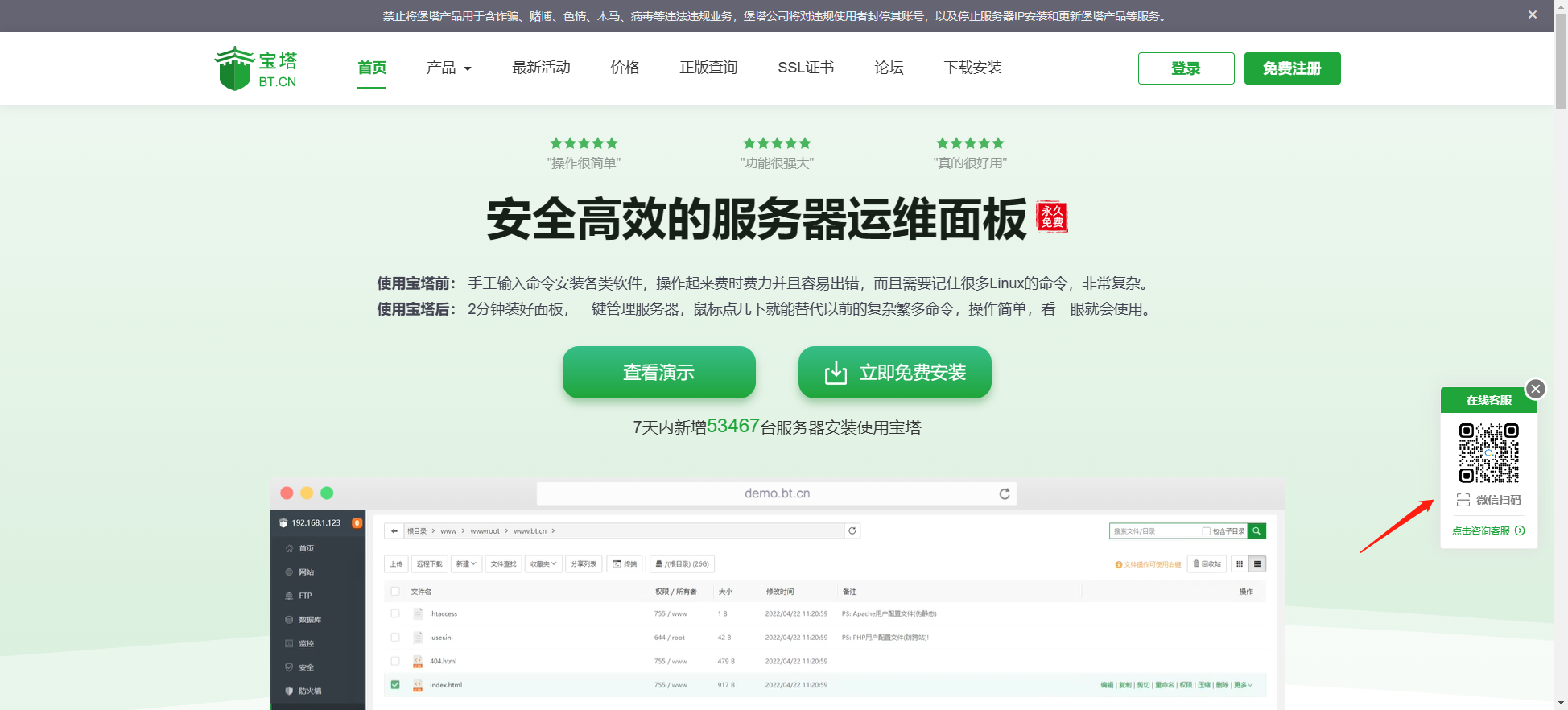
Task: Switch to list view icon
Action: tap(1257, 564)
